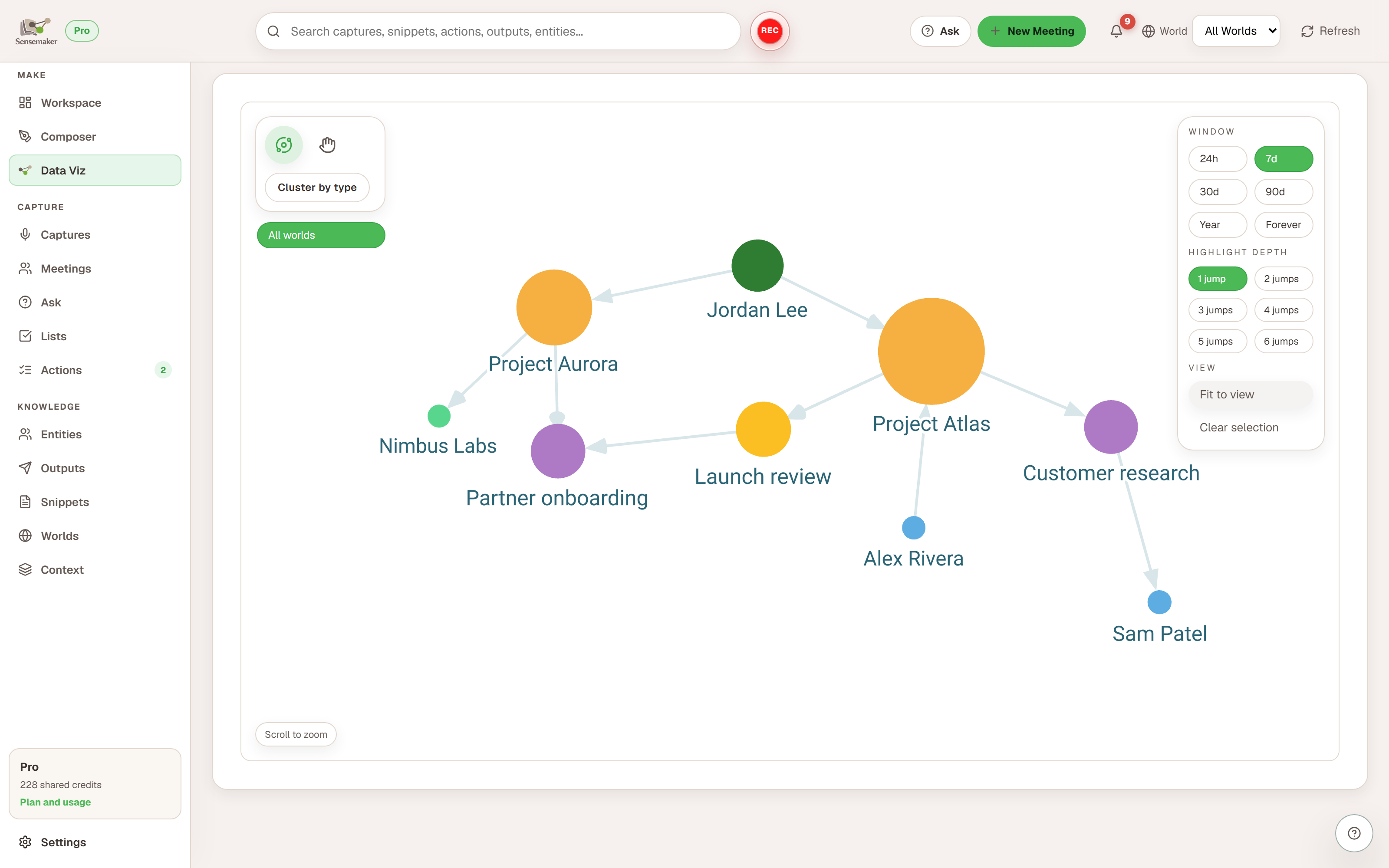The image size is (1389, 868).
Task: Focus the search captures input field
Action: (x=497, y=32)
